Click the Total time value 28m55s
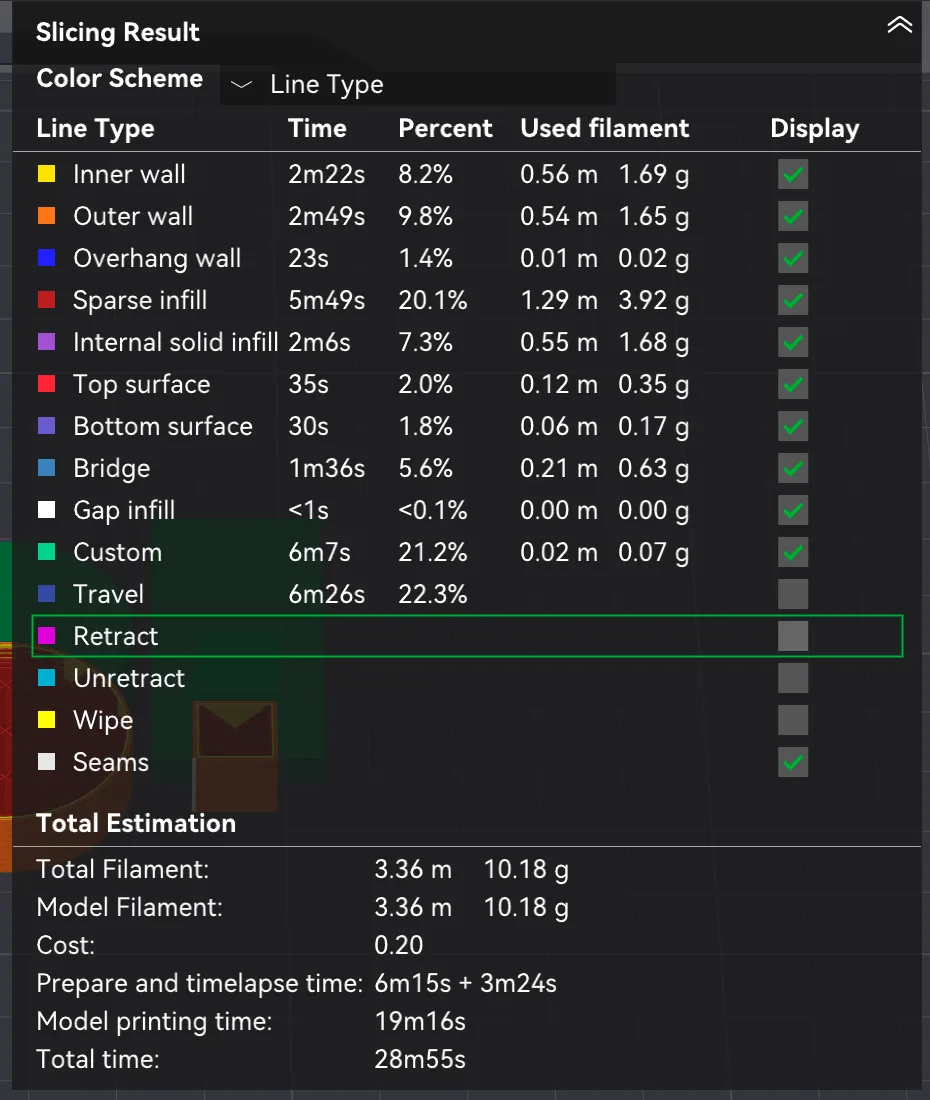The image size is (930, 1100). [x=420, y=1059]
